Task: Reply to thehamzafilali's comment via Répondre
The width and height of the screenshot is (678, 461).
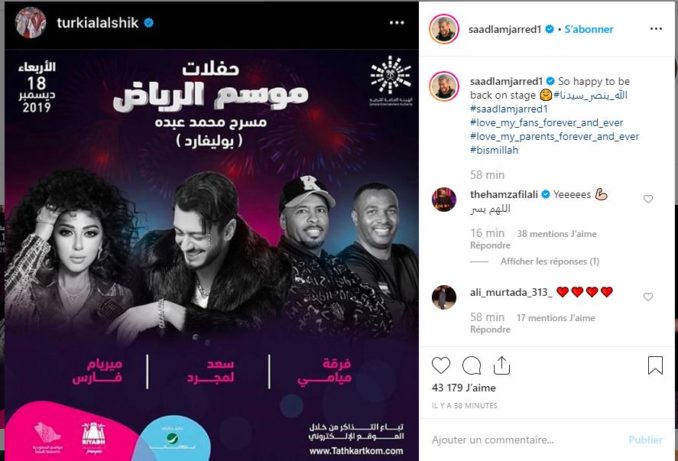Action: (x=490, y=245)
